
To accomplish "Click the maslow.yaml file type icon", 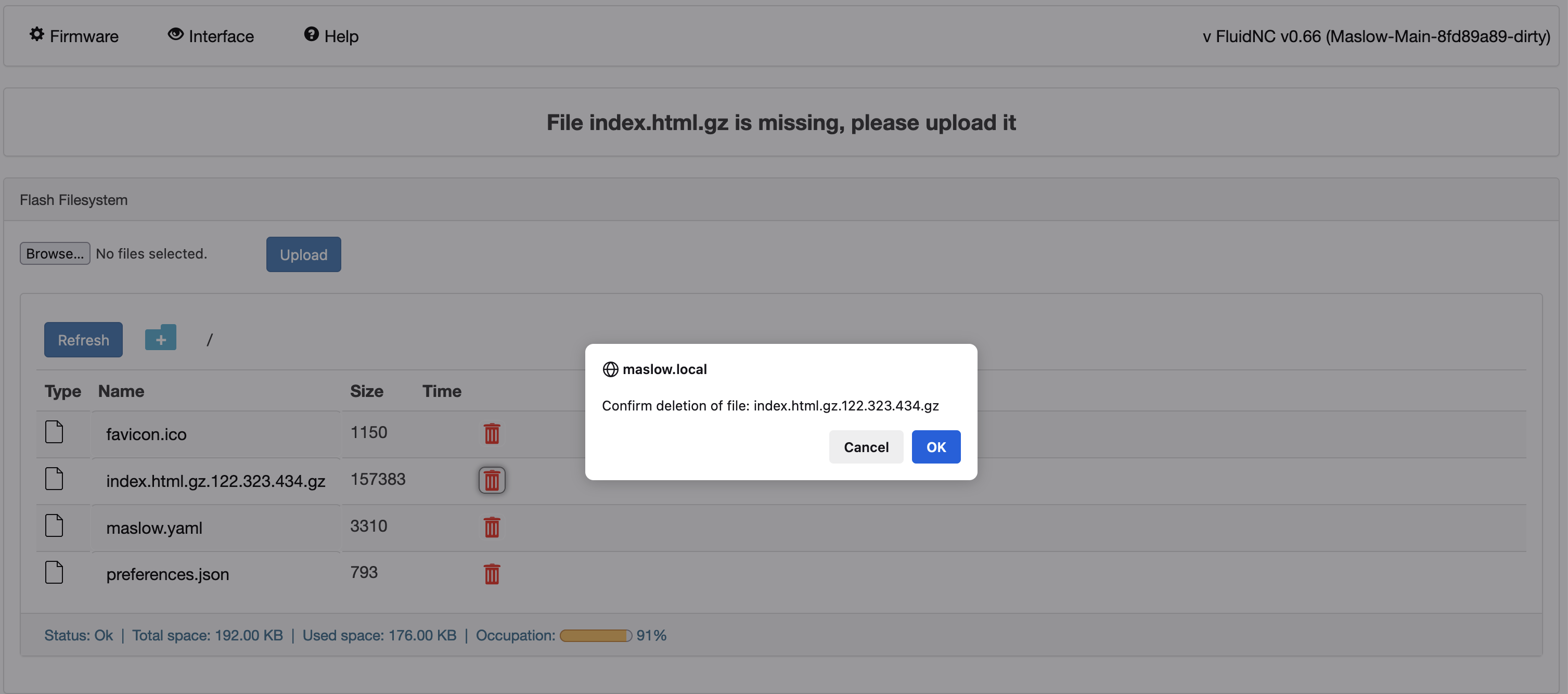I will click(x=54, y=526).
